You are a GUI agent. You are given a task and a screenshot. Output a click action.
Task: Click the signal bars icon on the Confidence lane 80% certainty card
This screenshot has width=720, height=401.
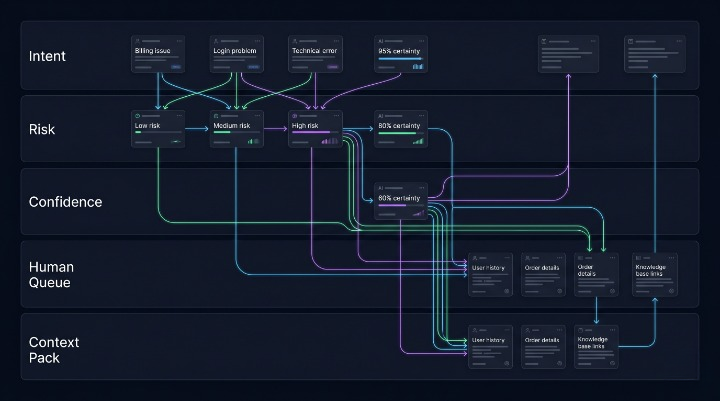[x=419, y=213]
